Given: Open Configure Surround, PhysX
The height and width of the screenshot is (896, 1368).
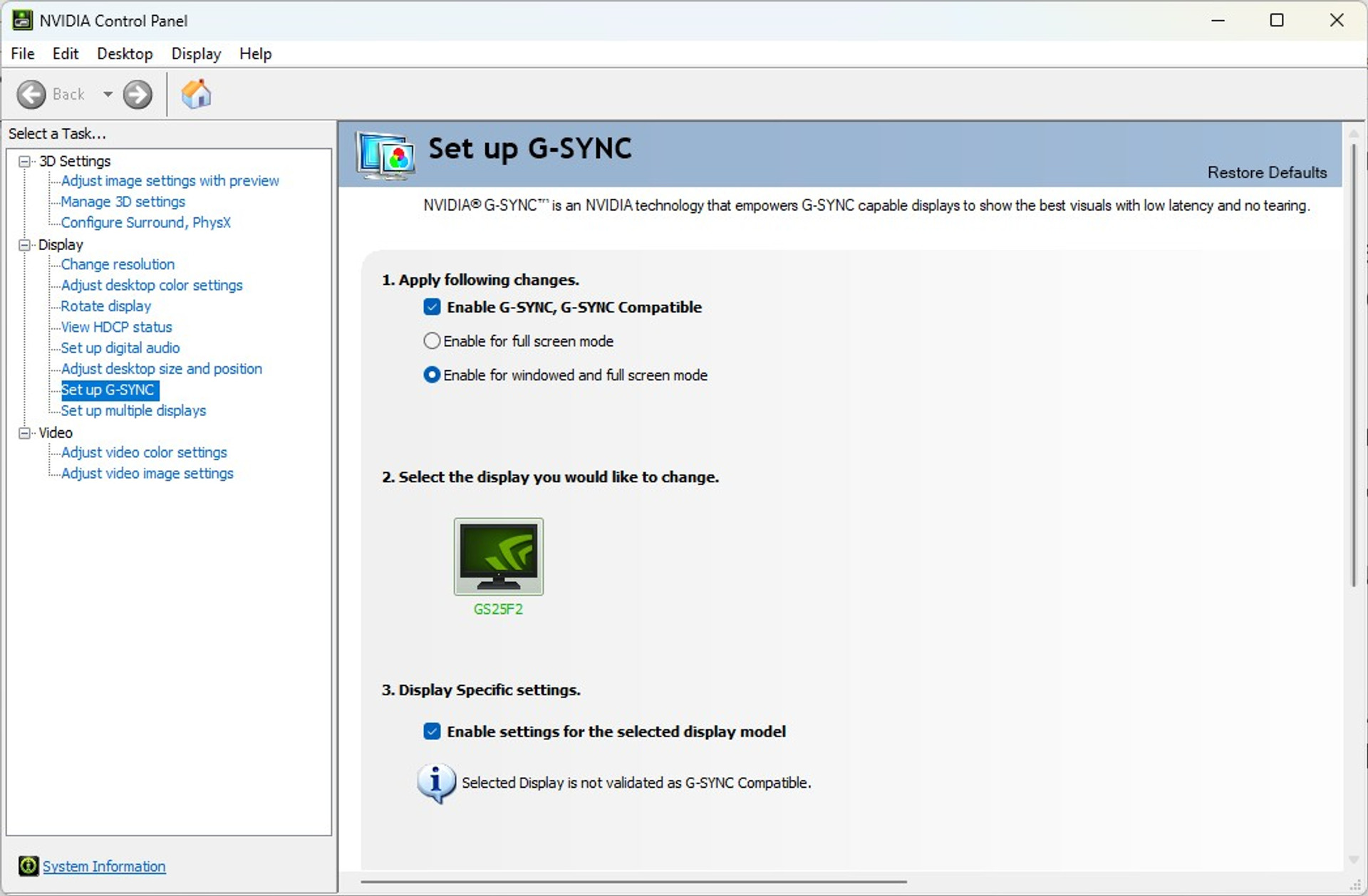Looking at the screenshot, I should click(145, 222).
